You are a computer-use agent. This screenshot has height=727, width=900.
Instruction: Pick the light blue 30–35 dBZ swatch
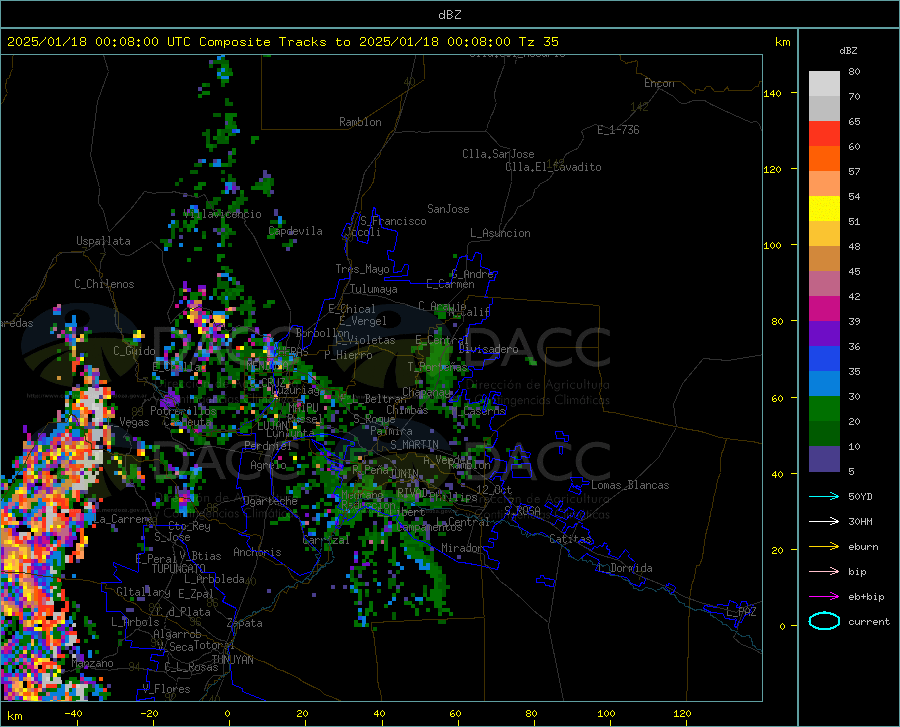824,384
